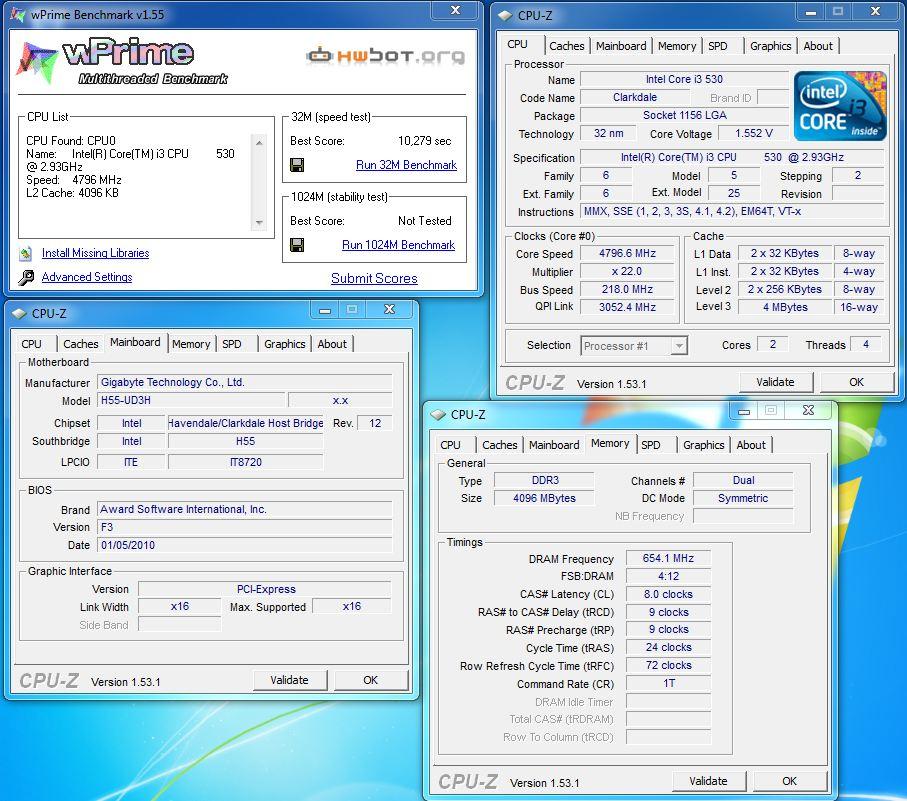Select CPU tab in the Mainboard CPU-Z window
907x801 pixels.
pyautogui.click(x=32, y=344)
